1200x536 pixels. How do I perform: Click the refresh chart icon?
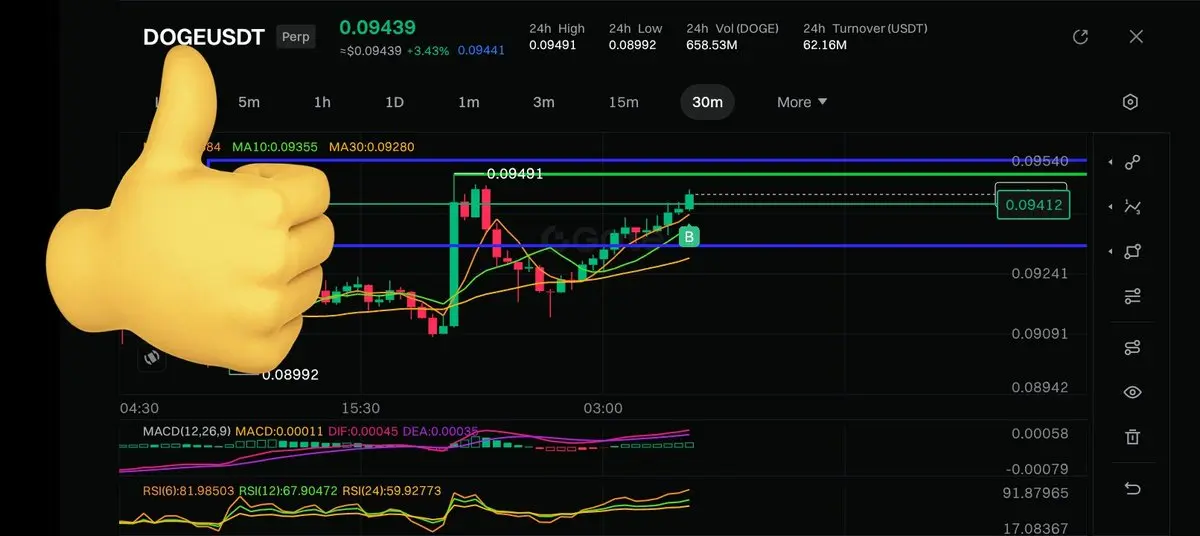click(1080, 37)
